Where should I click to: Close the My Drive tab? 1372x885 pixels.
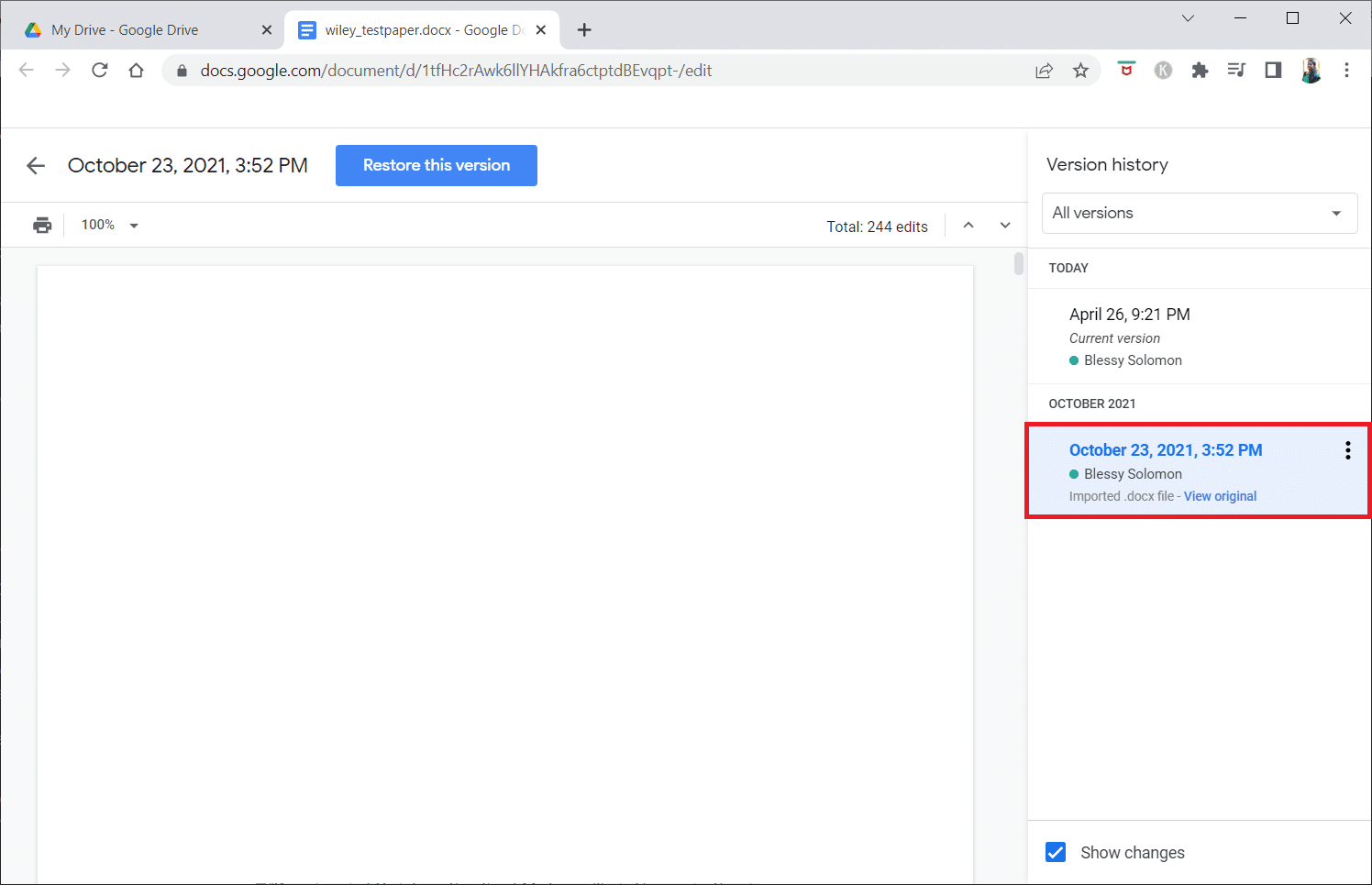(267, 30)
